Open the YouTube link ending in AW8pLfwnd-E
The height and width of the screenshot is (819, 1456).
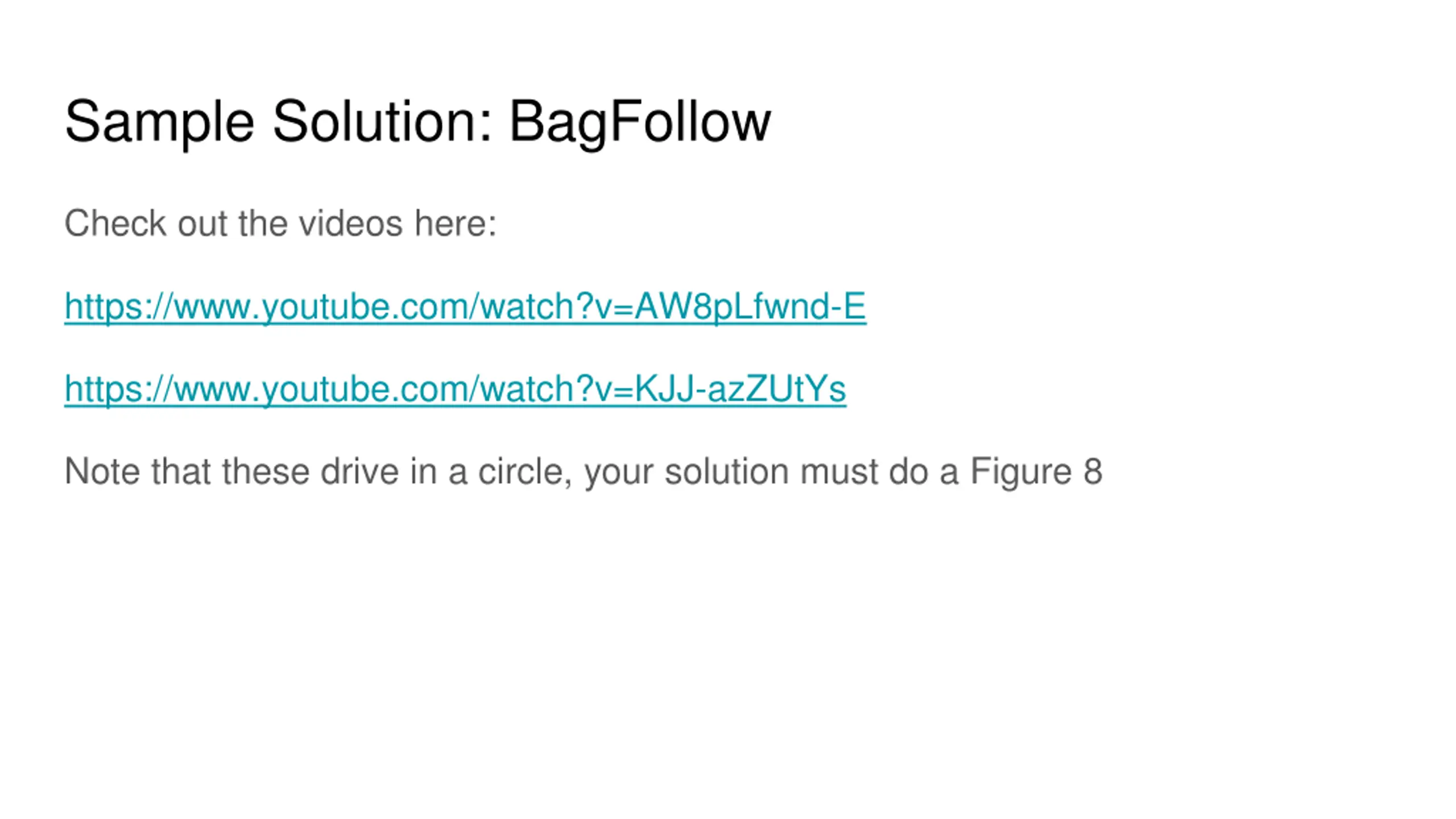(x=465, y=307)
